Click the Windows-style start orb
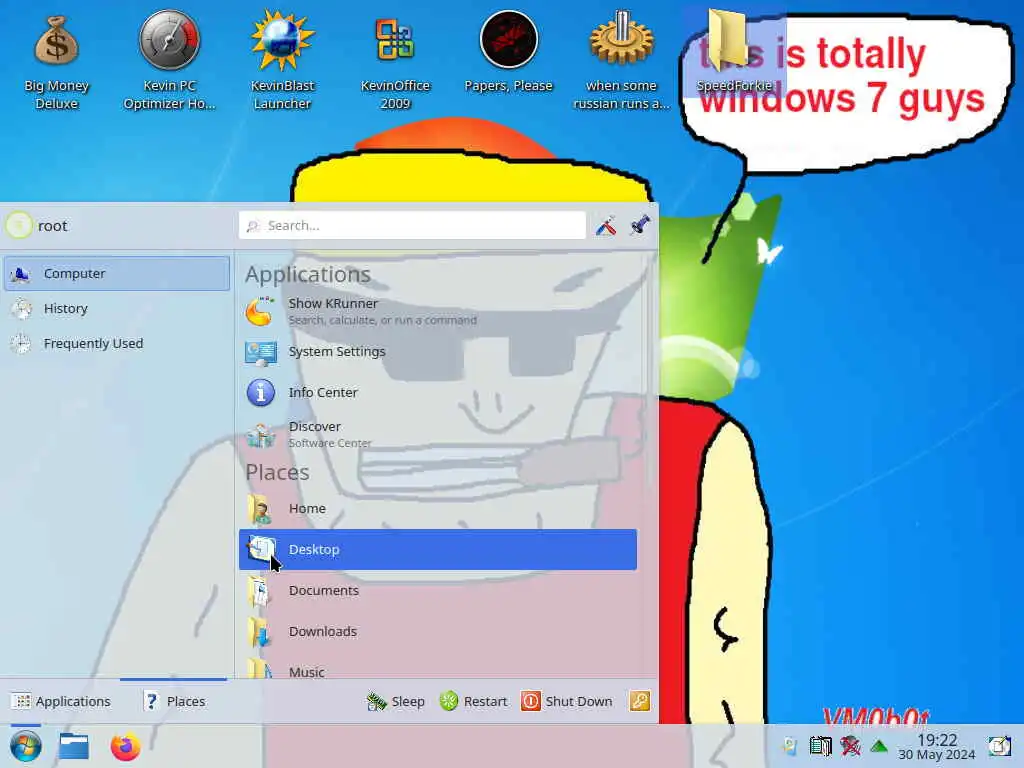Viewport: 1024px width, 768px height. pos(25,746)
